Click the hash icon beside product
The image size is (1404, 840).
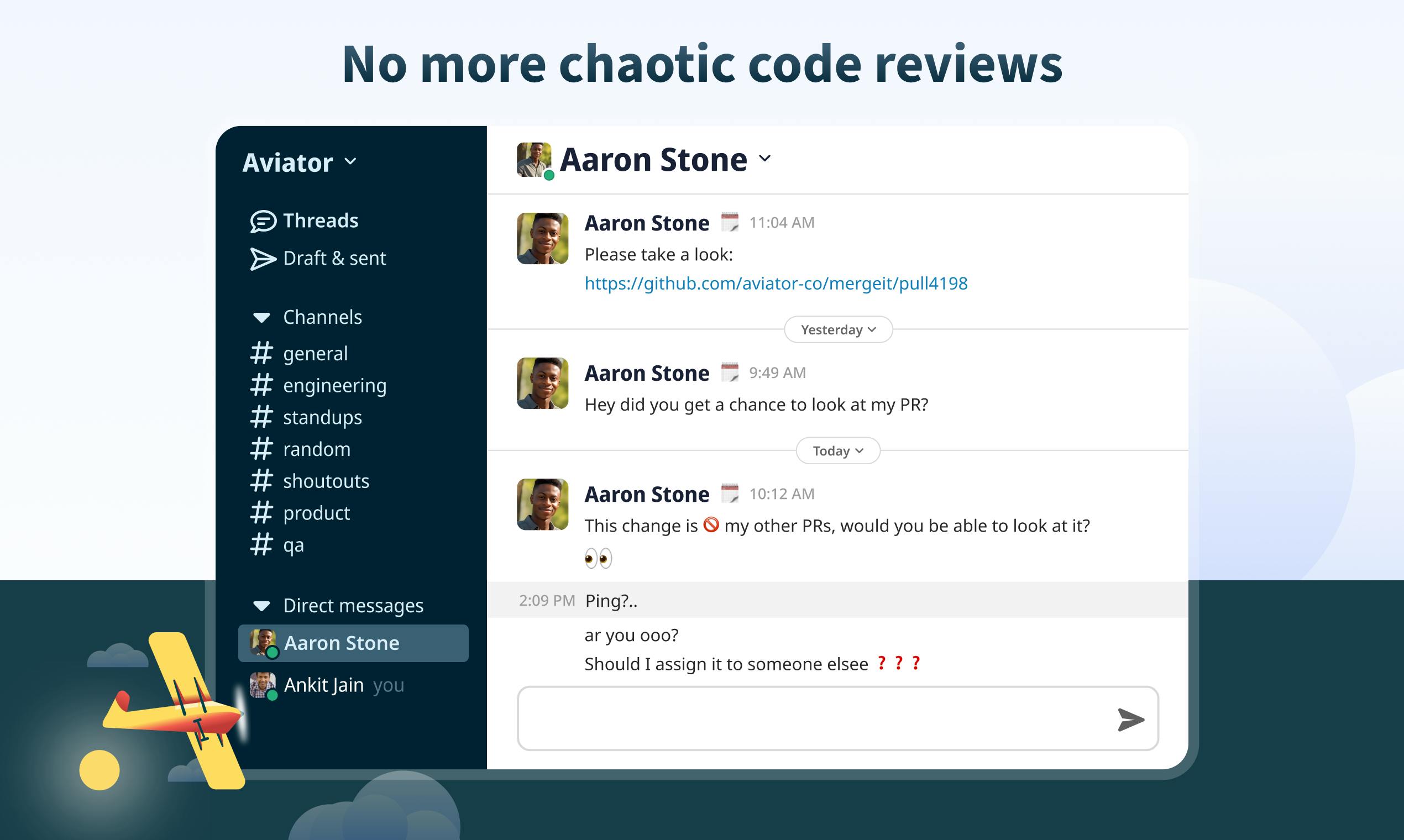[261, 512]
